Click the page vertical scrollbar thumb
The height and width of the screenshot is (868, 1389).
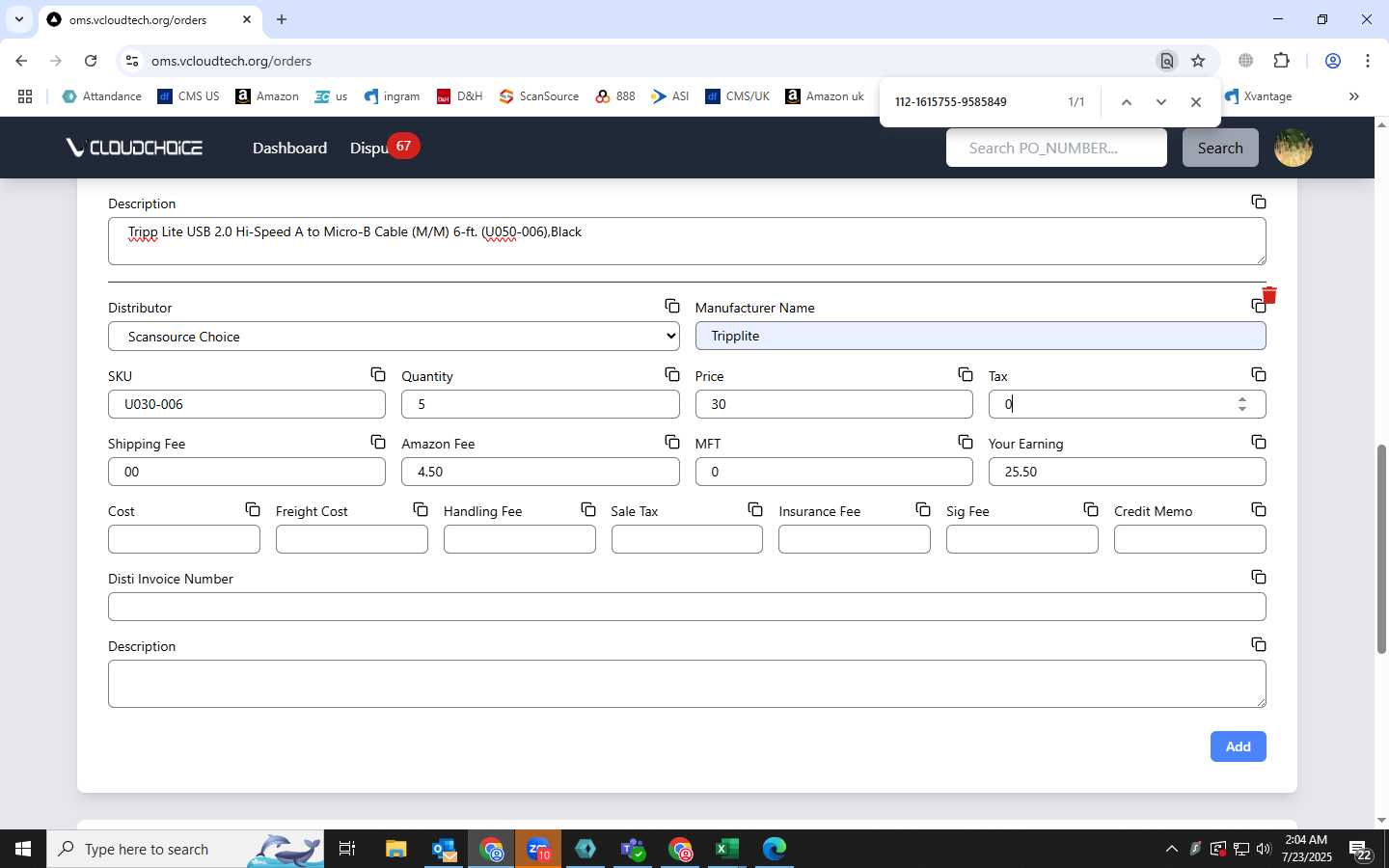coord(1381,550)
